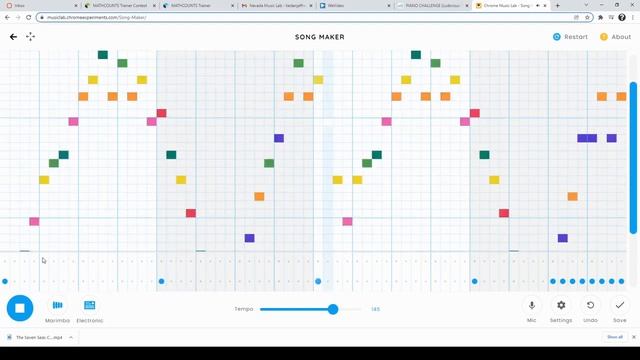640x360 pixels.
Task: Go back to Music Lab home arrow
Action: [13, 37]
